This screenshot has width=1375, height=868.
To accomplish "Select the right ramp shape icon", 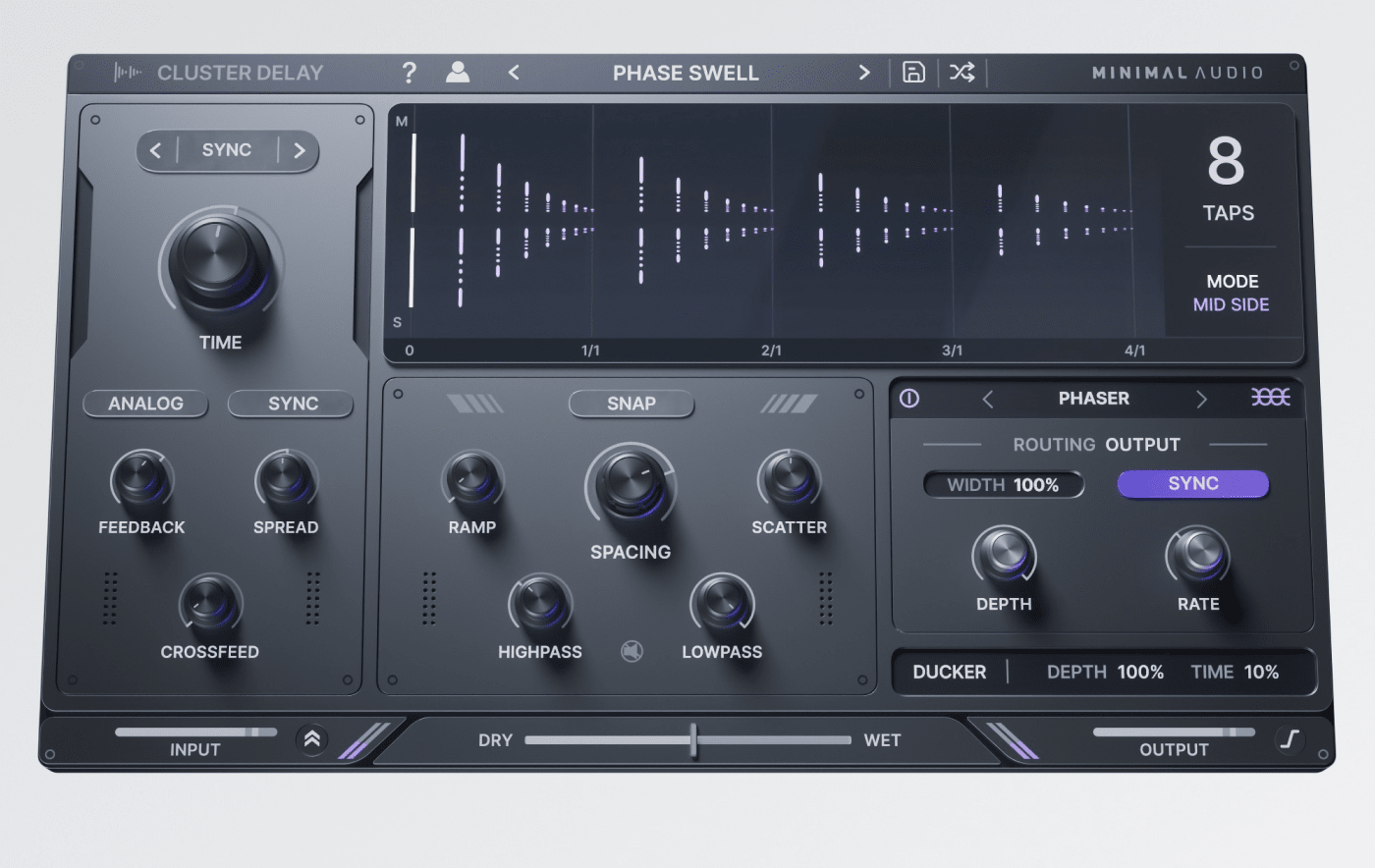I will click(788, 404).
